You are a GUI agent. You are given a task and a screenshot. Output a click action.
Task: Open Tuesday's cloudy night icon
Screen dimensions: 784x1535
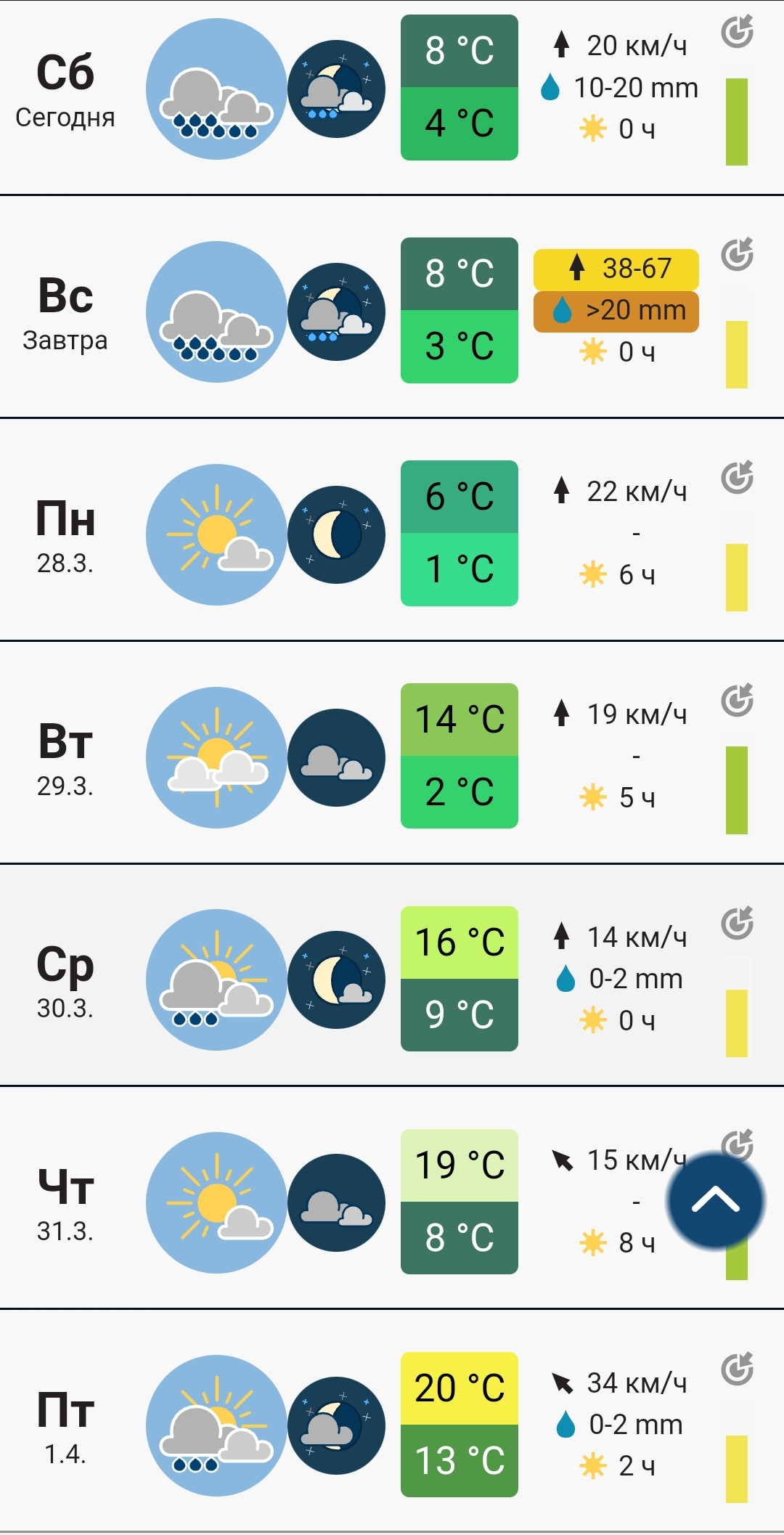point(336,758)
